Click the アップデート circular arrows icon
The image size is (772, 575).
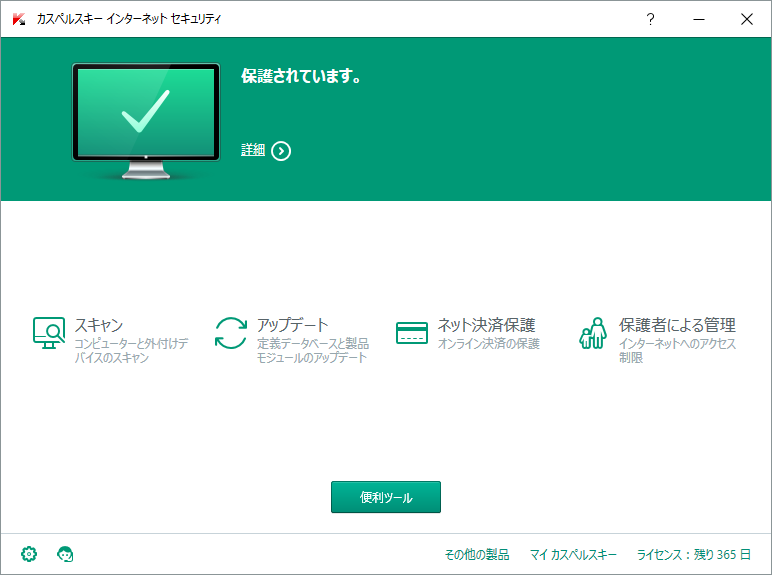(x=230, y=333)
